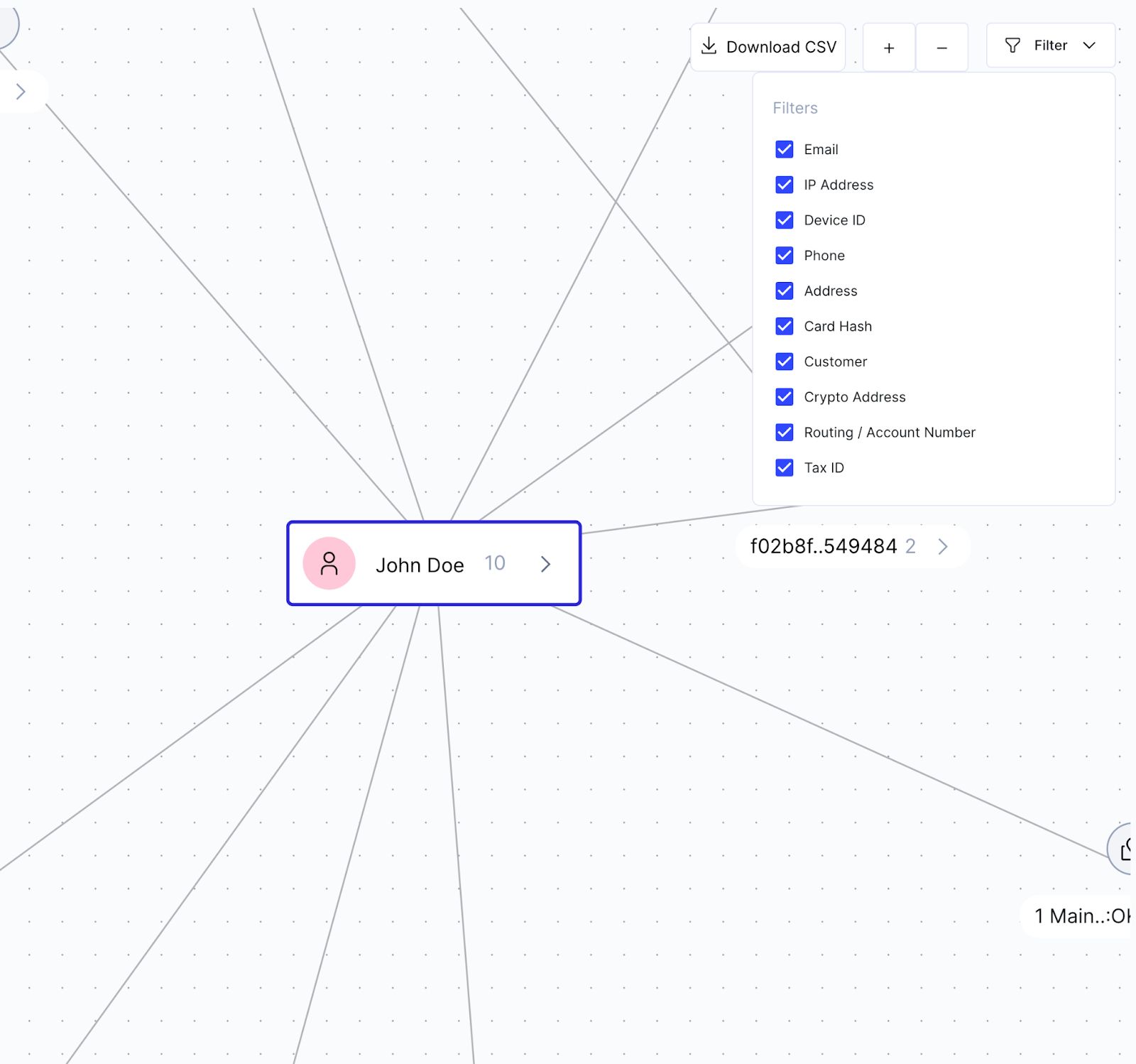The width and height of the screenshot is (1136, 1064).
Task: Zoom out with the minus button
Action: 942,48
